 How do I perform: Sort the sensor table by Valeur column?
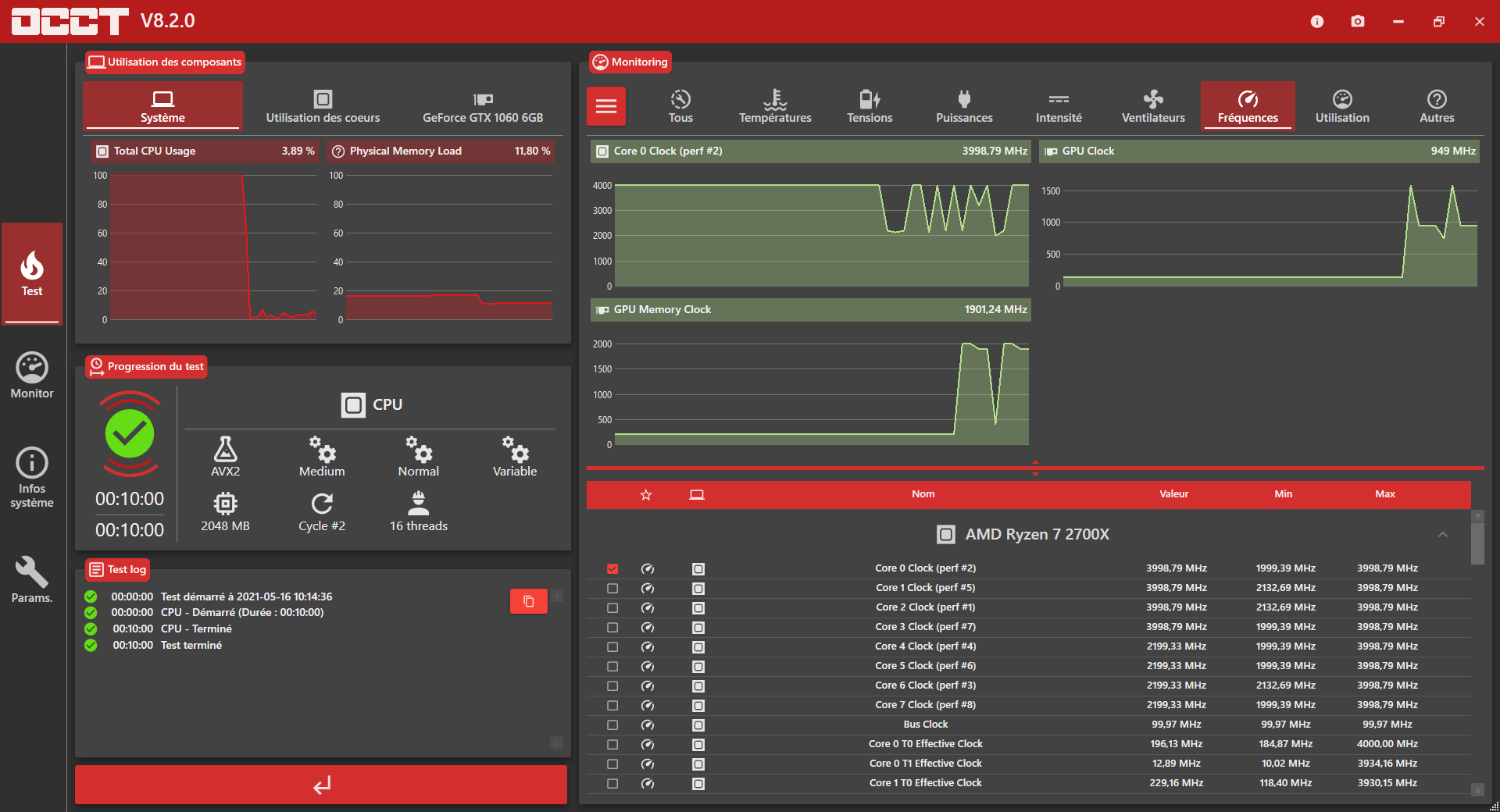pos(1173,494)
